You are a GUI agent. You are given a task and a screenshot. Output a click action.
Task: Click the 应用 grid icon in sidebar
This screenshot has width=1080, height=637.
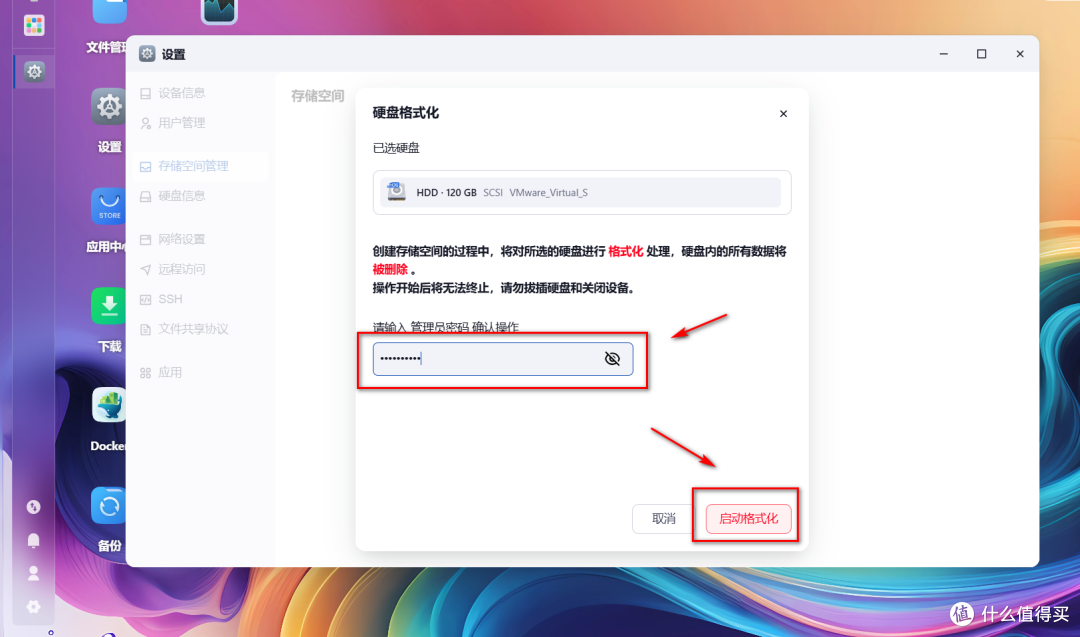(145, 373)
